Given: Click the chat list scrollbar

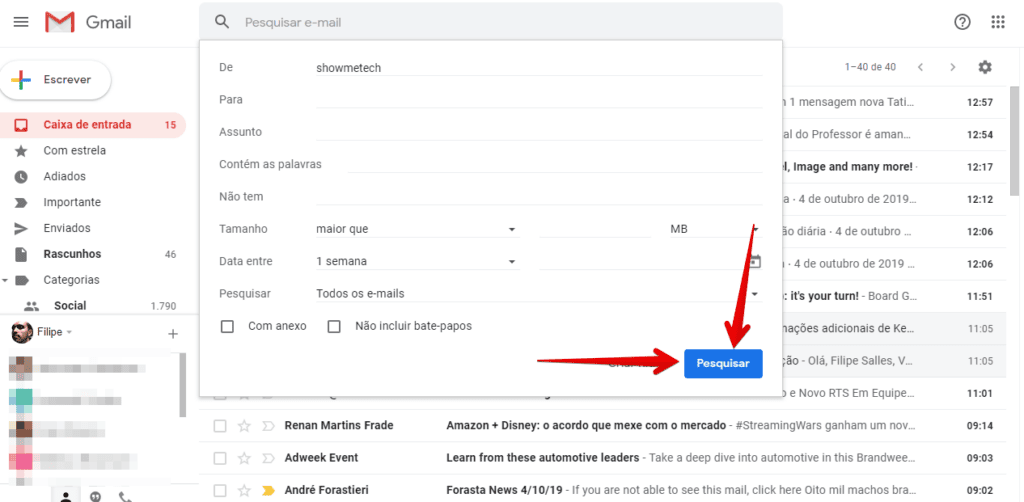Looking at the screenshot, I should pos(183,385).
